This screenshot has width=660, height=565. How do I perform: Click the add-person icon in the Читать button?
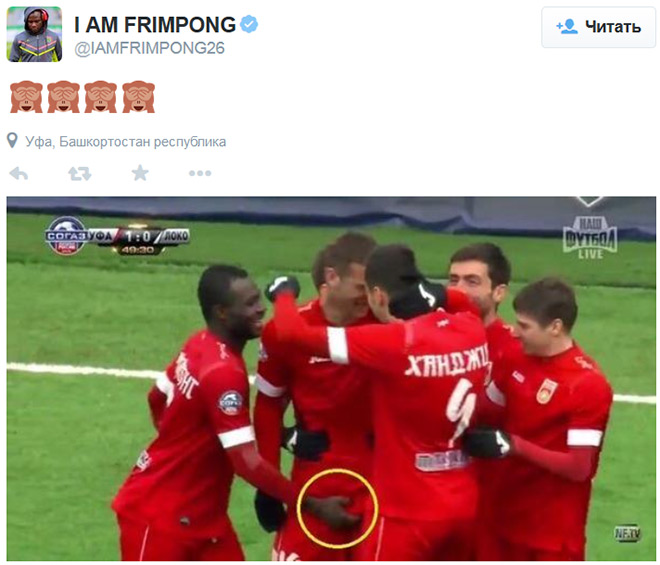[567, 27]
